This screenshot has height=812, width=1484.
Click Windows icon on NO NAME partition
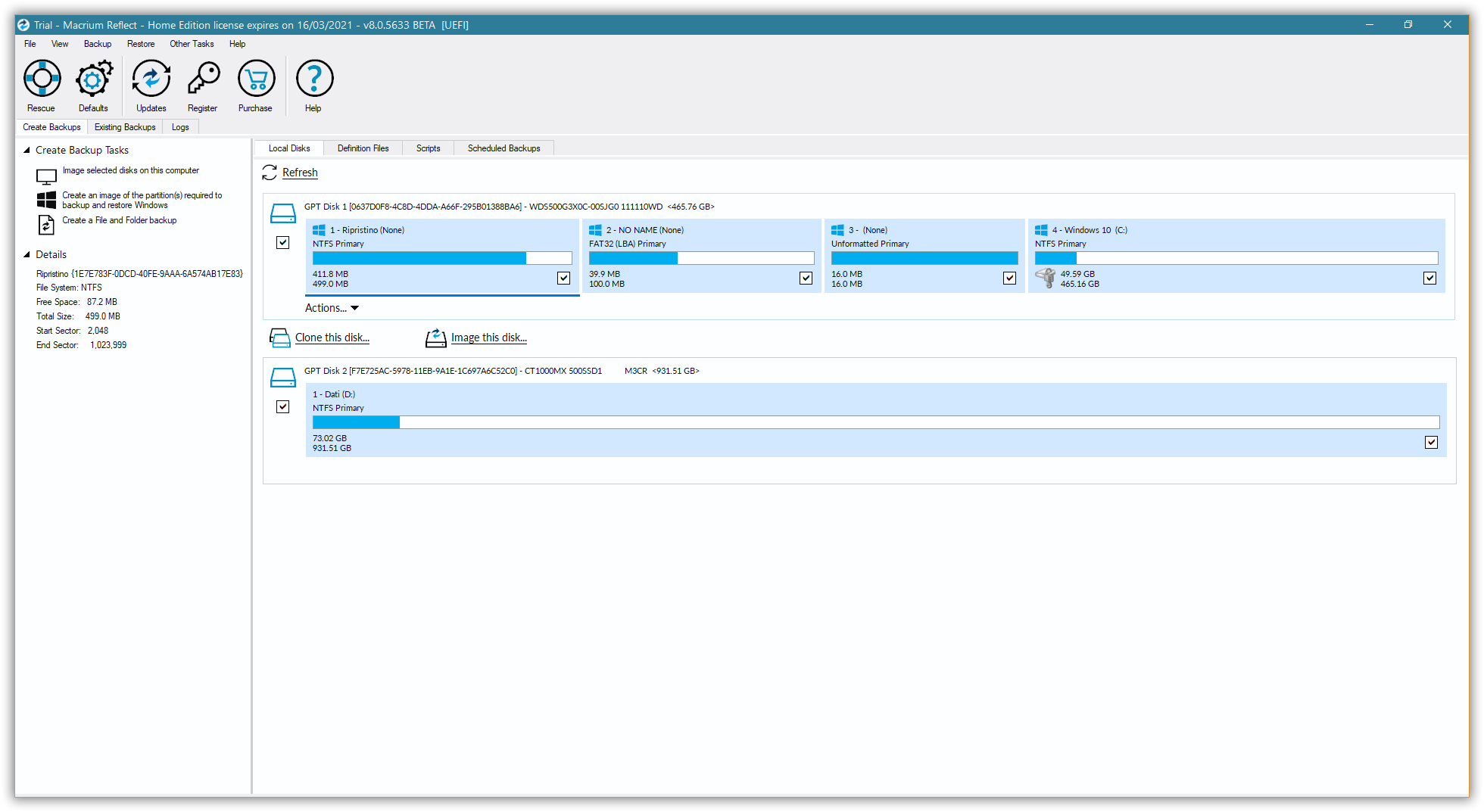595,230
